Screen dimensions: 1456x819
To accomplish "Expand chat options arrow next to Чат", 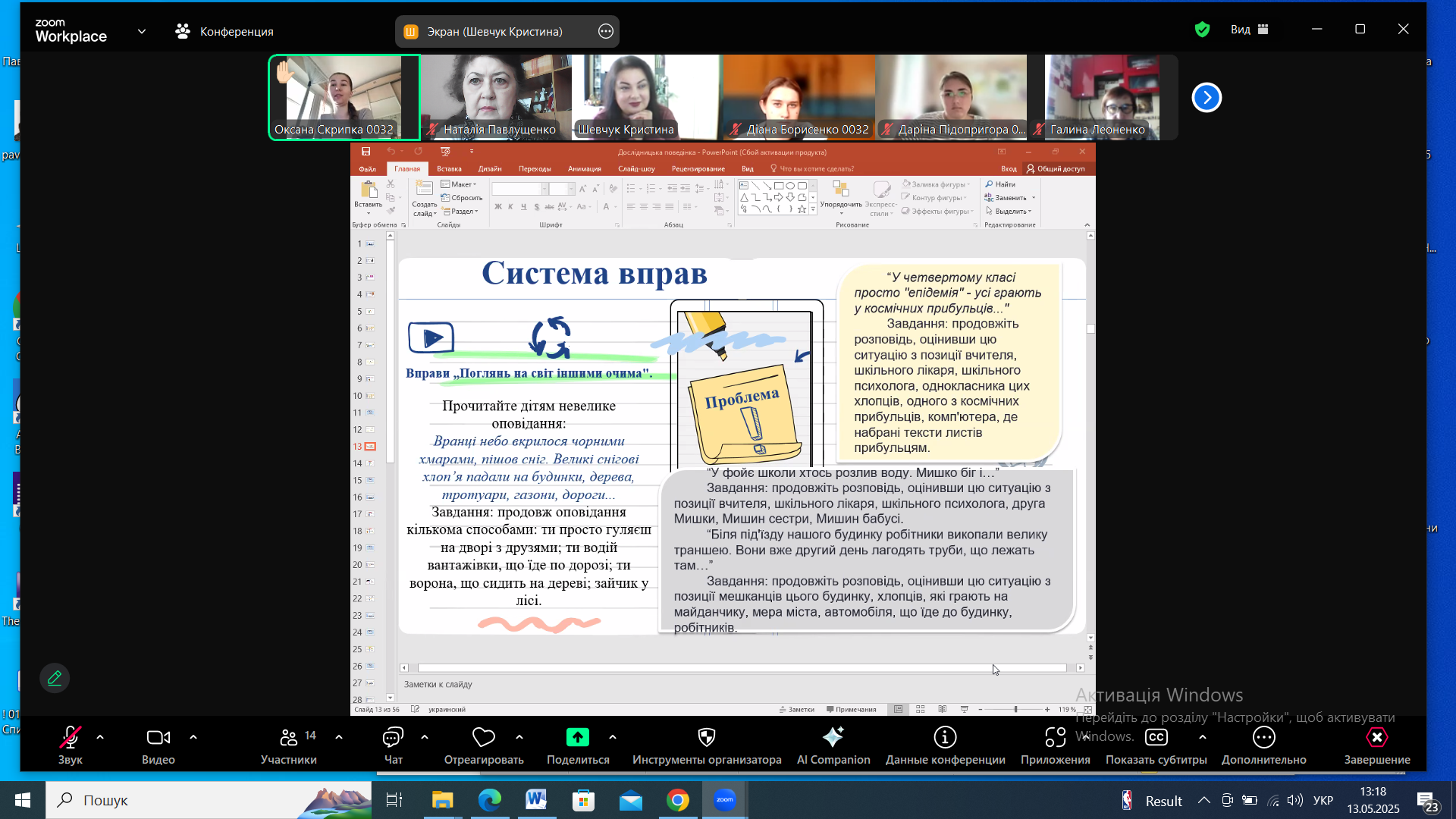I will pyautogui.click(x=425, y=736).
